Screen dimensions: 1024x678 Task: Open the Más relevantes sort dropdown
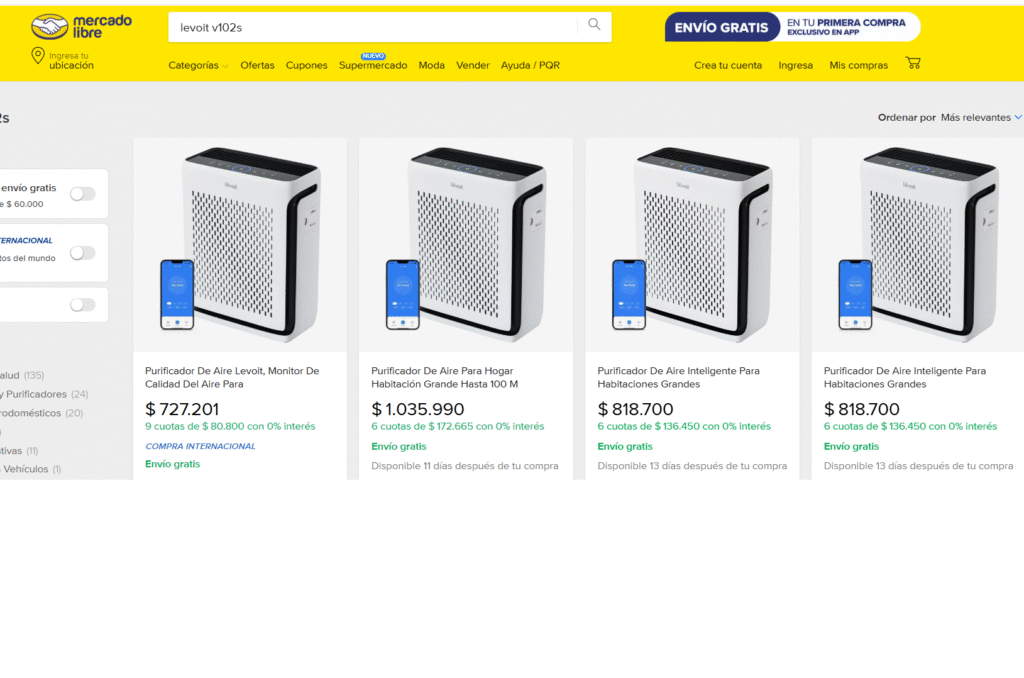coord(981,118)
